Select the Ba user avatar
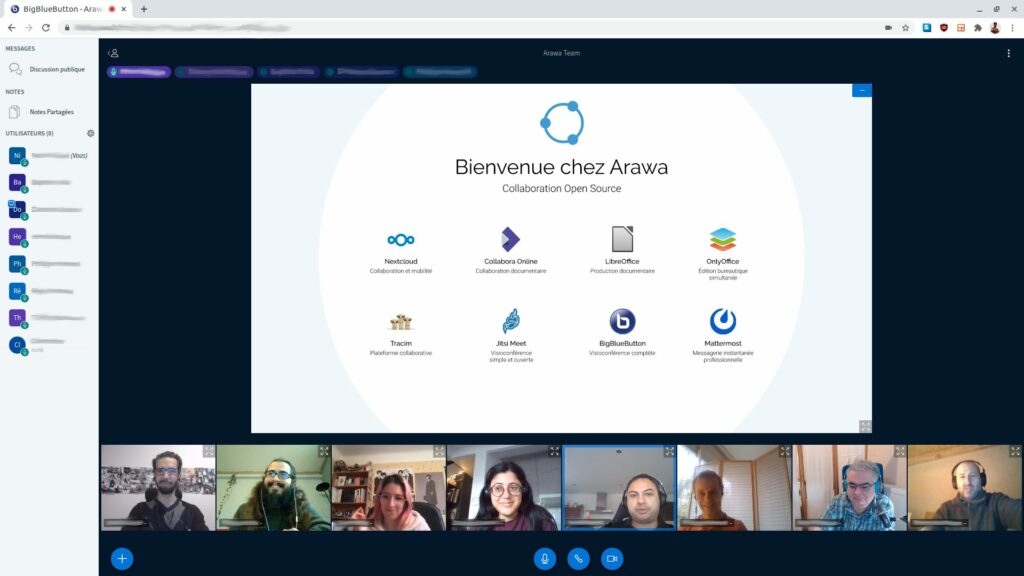This screenshot has height=576, width=1024. pyautogui.click(x=18, y=182)
